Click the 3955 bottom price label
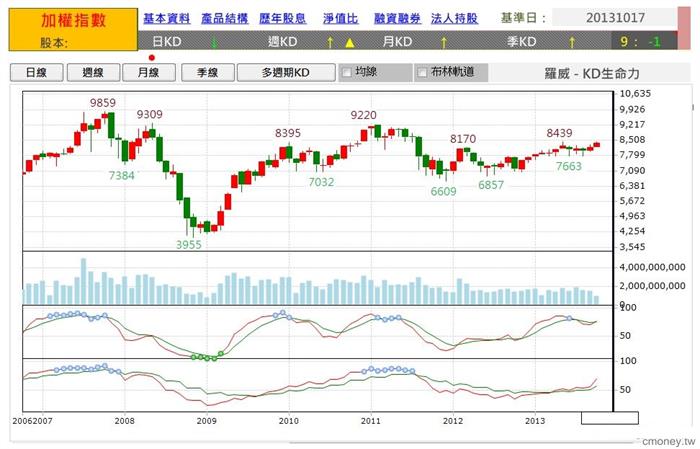700x449 pixels. (189, 245)
